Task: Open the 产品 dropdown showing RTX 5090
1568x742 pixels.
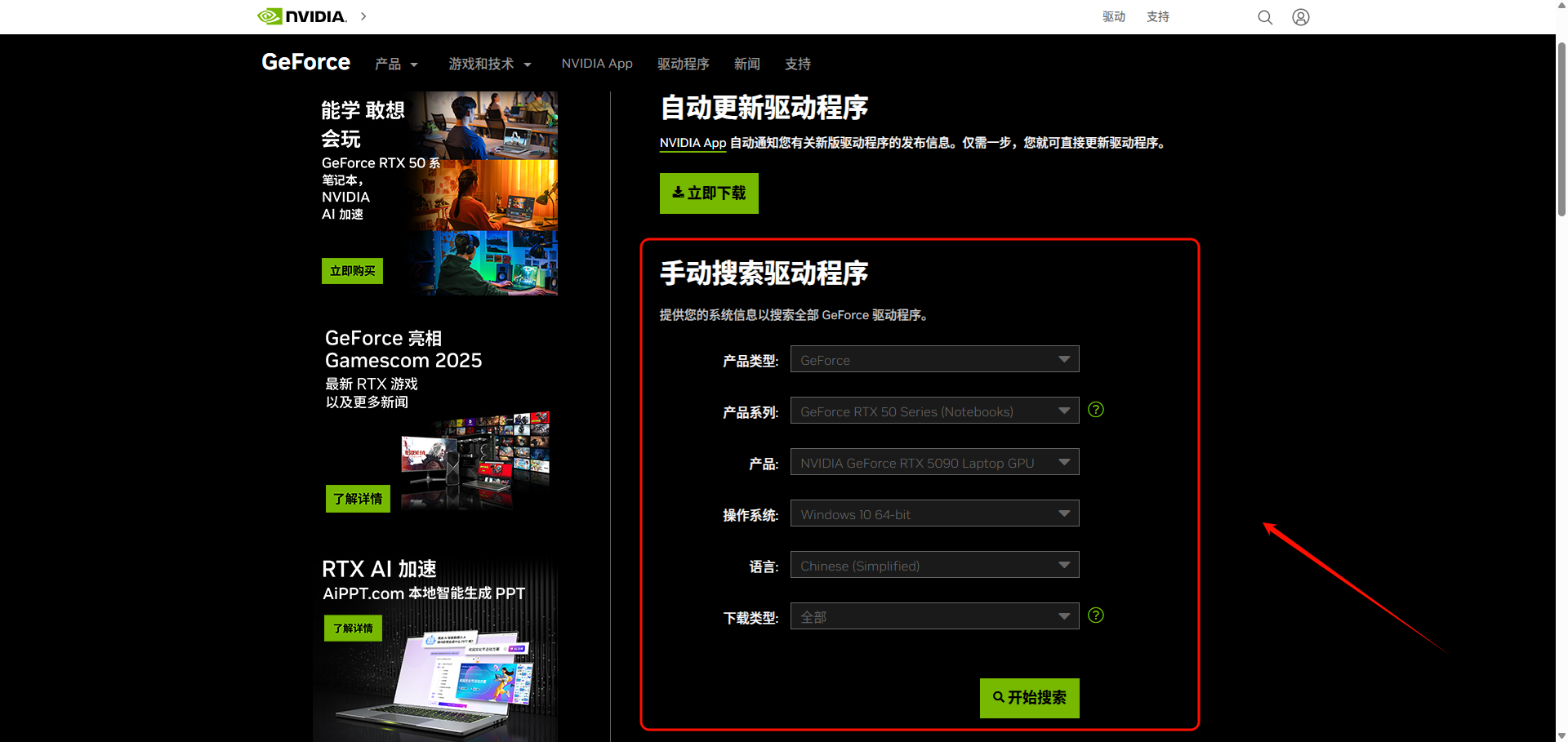Action: (934, 462)
